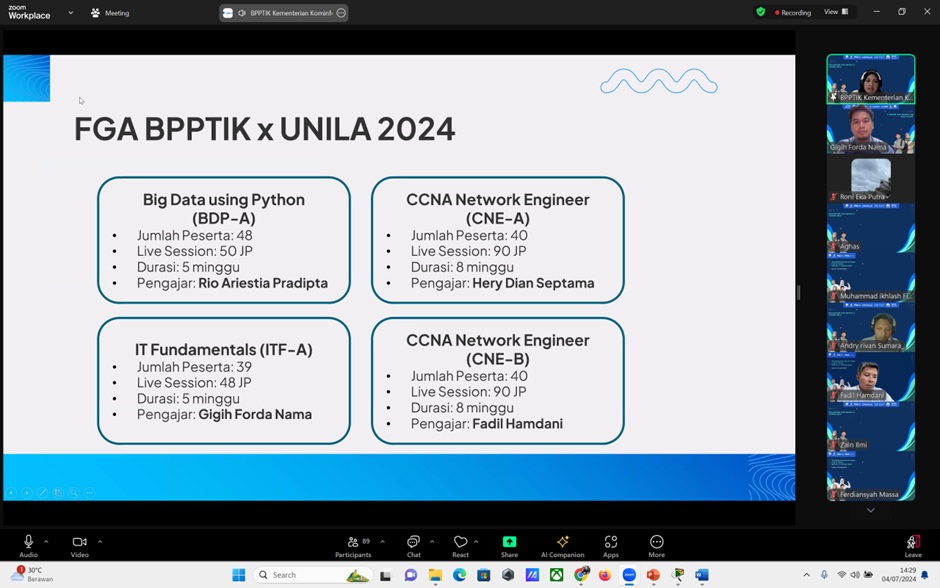The height and width of the screenshot is (588, 940).
Task: Open PowerPoint from the Windows taskbar
Action: 653,575
